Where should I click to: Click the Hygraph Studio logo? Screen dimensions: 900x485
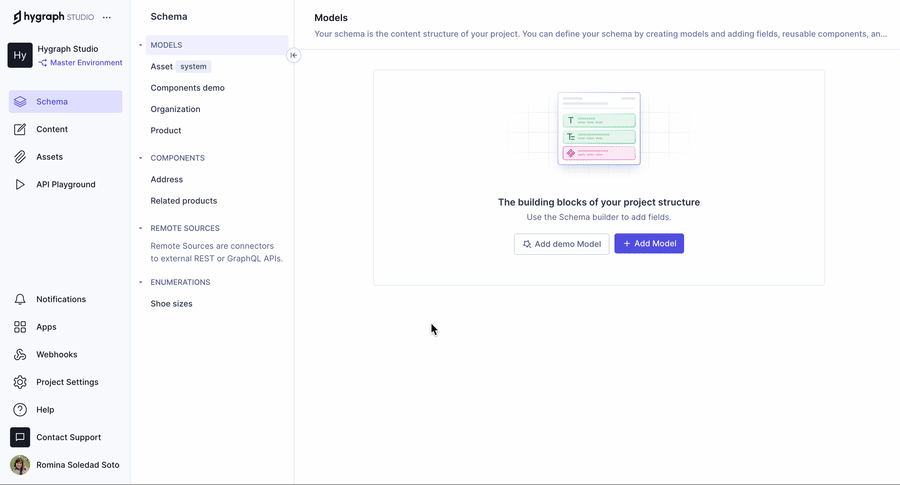(53, 17)
